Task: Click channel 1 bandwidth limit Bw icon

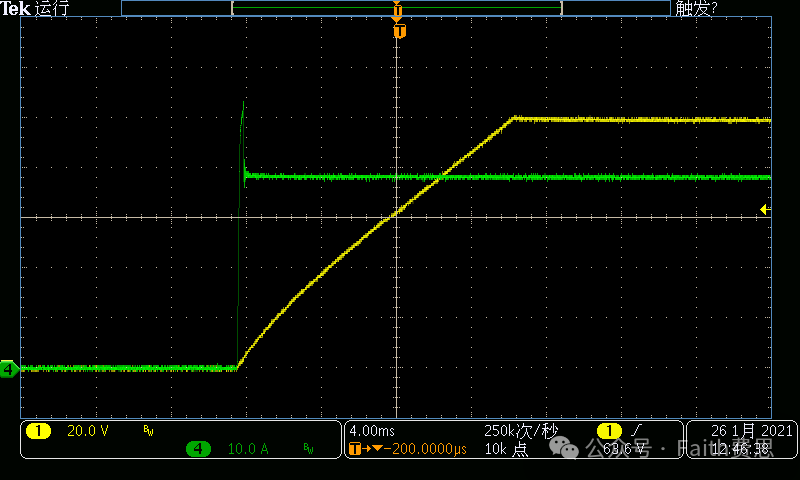Action: point(148,431)
